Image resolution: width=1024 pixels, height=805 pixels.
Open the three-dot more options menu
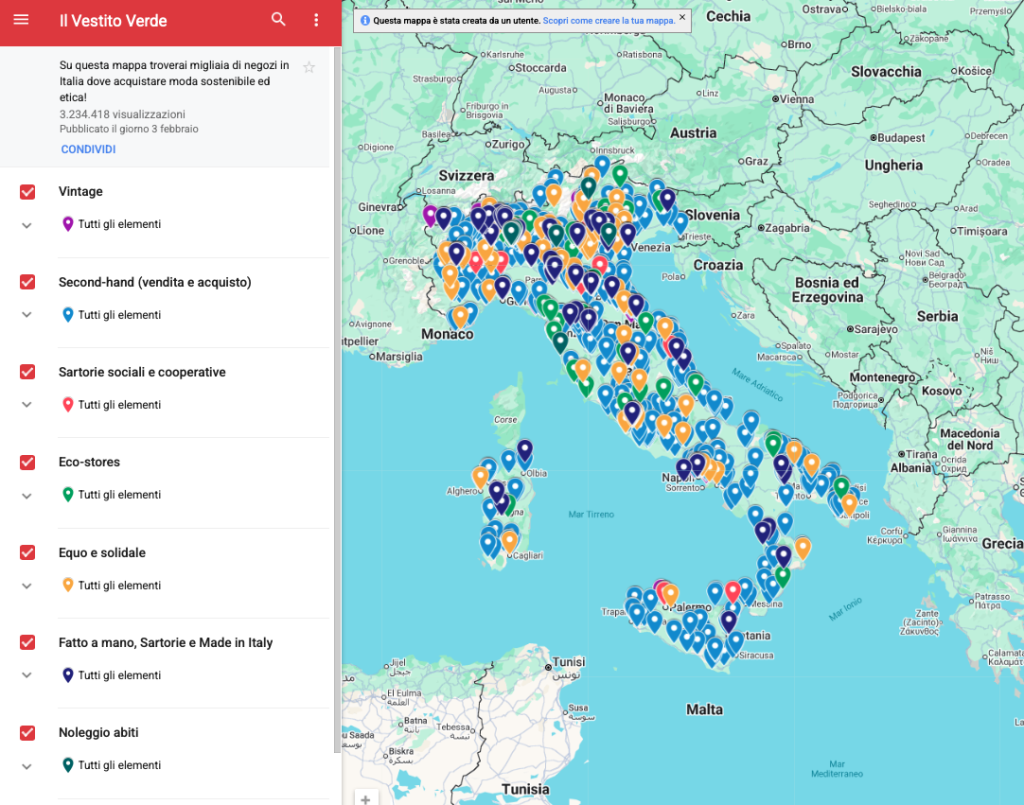pyautogui.click(x=316, y=20)
